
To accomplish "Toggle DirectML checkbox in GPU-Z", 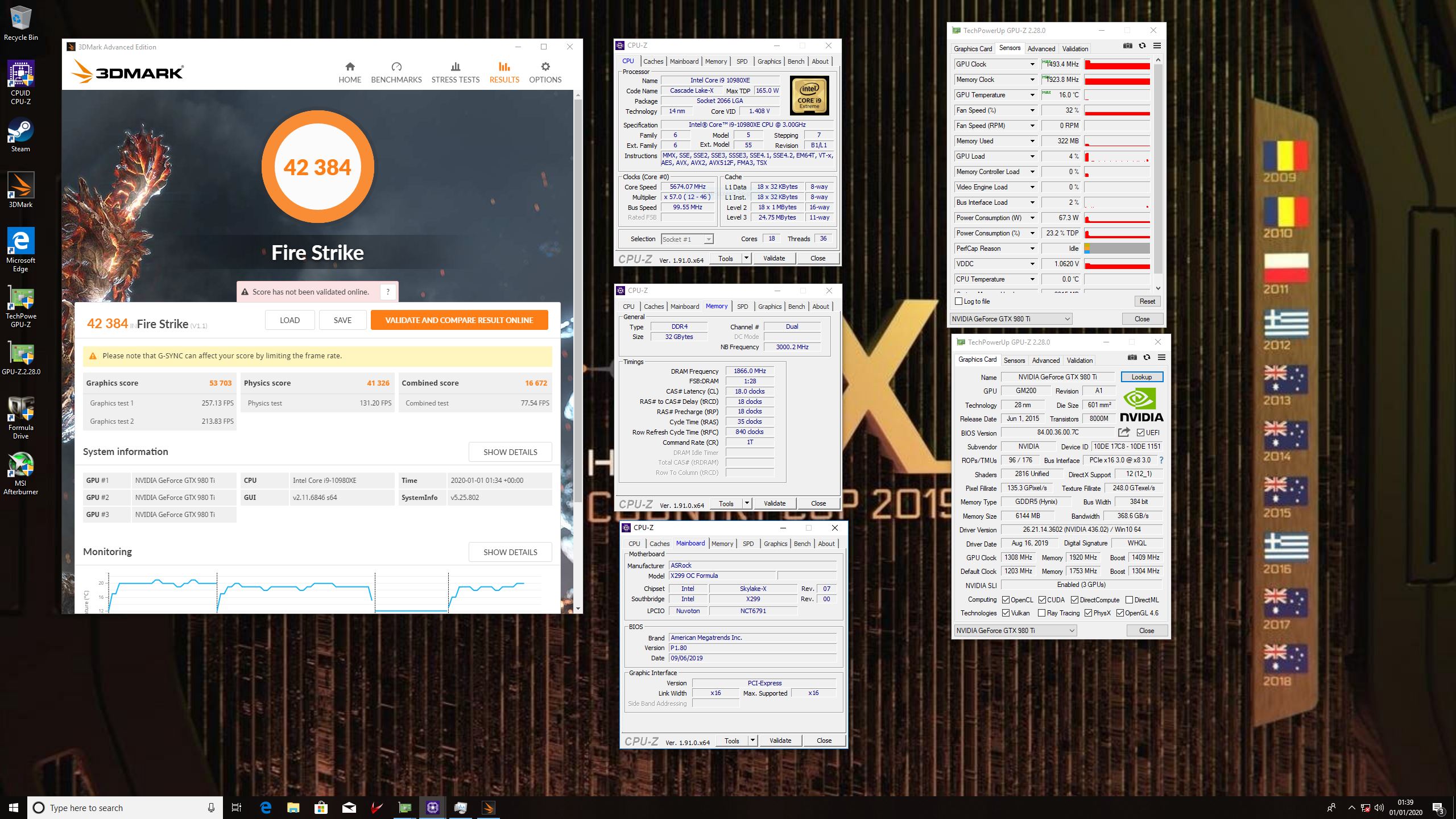I will click(x=1129, y=599).
